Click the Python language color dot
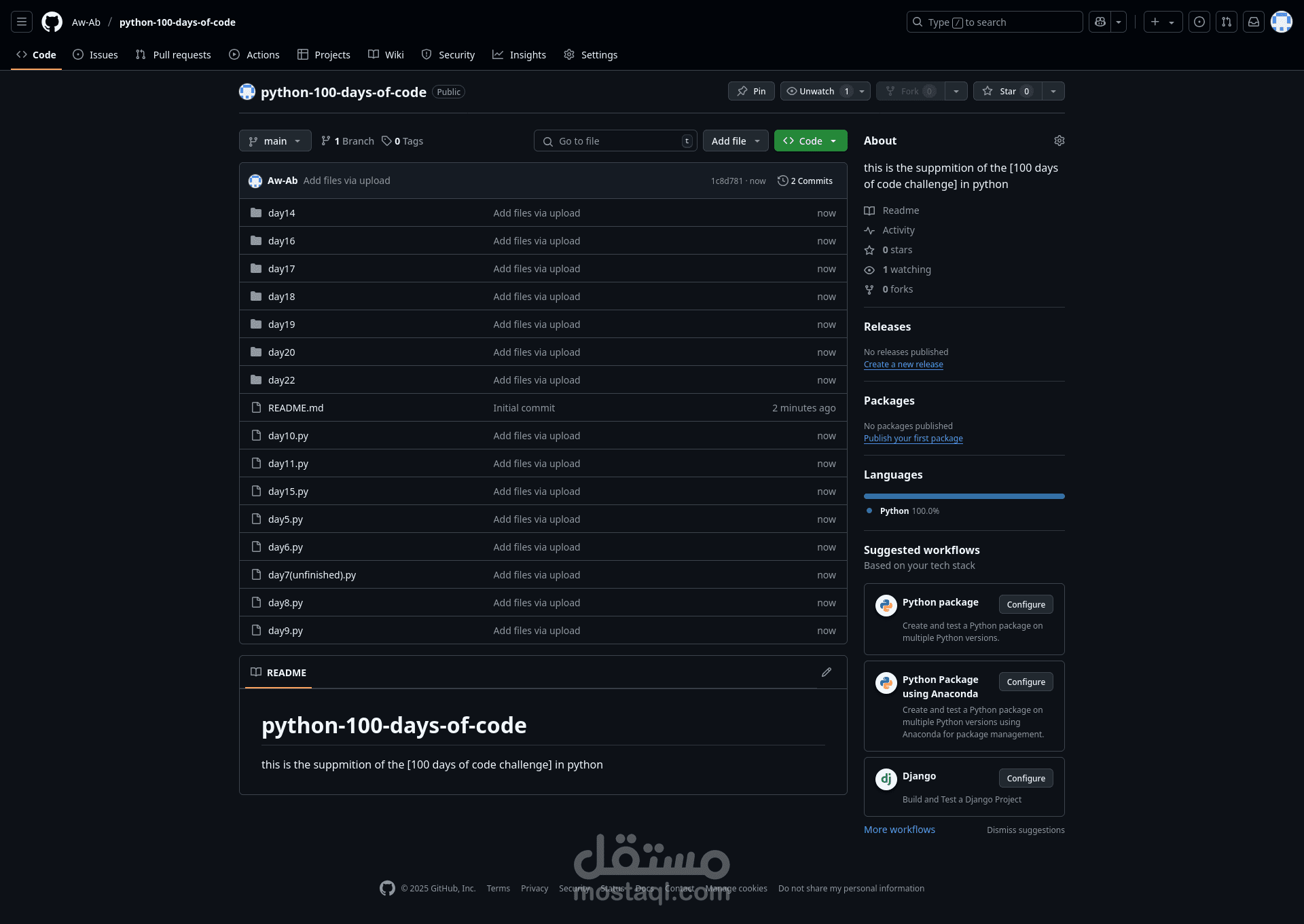 (869, 511)
